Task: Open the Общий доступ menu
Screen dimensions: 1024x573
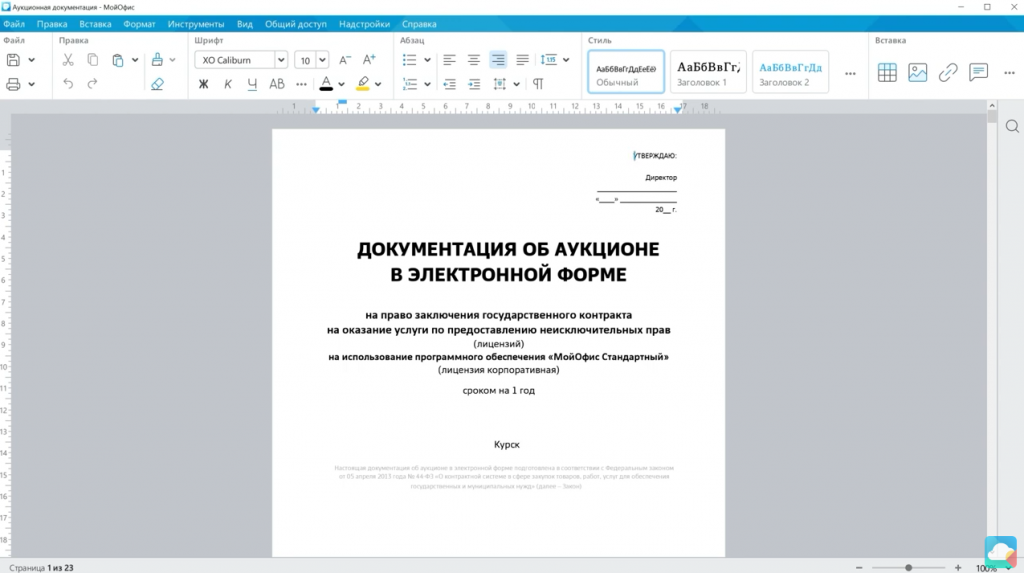Action: pos(296,24)
